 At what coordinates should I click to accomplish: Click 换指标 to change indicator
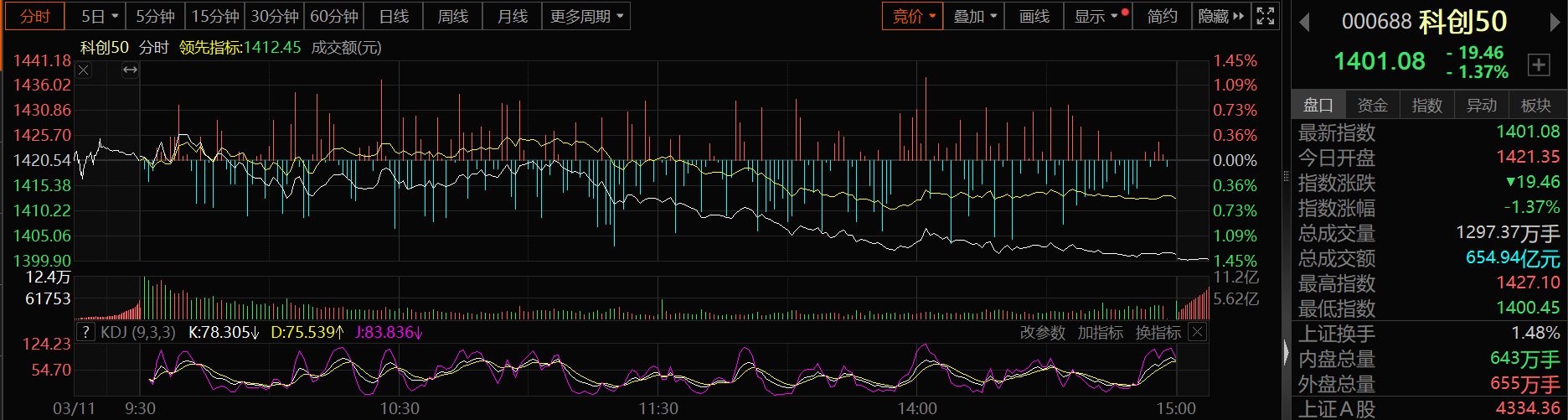(1158, 333)
